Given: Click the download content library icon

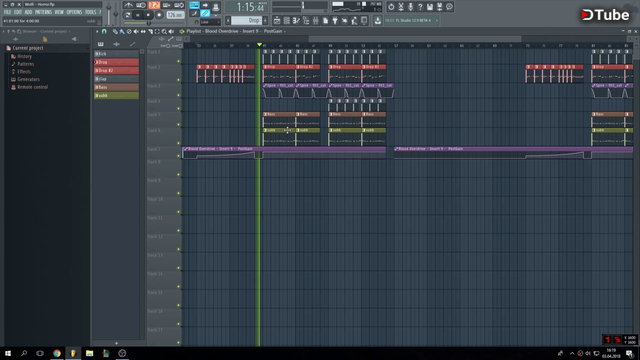Looking at the screenshot, I should tap(378, 20).
